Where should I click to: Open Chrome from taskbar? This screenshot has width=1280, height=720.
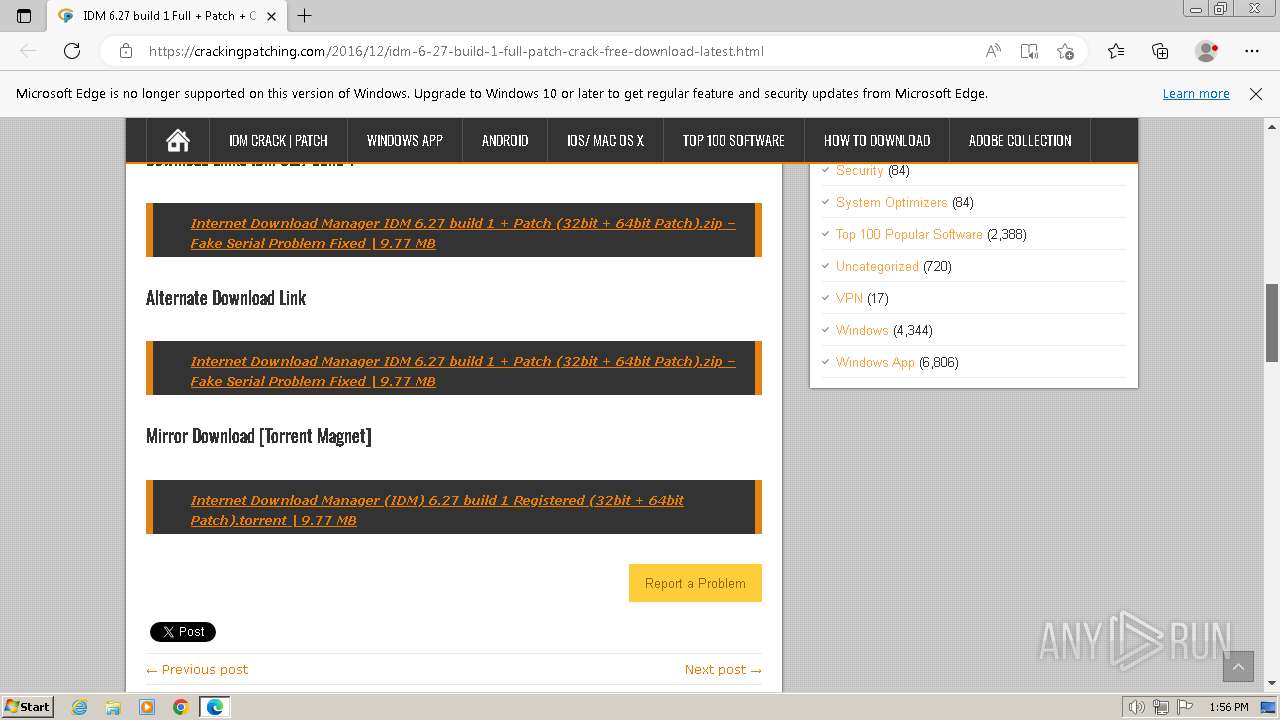coord(181,707)
